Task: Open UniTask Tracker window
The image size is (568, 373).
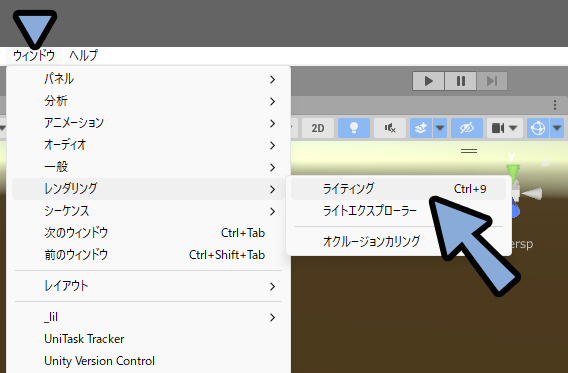Action: coord(148,339)
